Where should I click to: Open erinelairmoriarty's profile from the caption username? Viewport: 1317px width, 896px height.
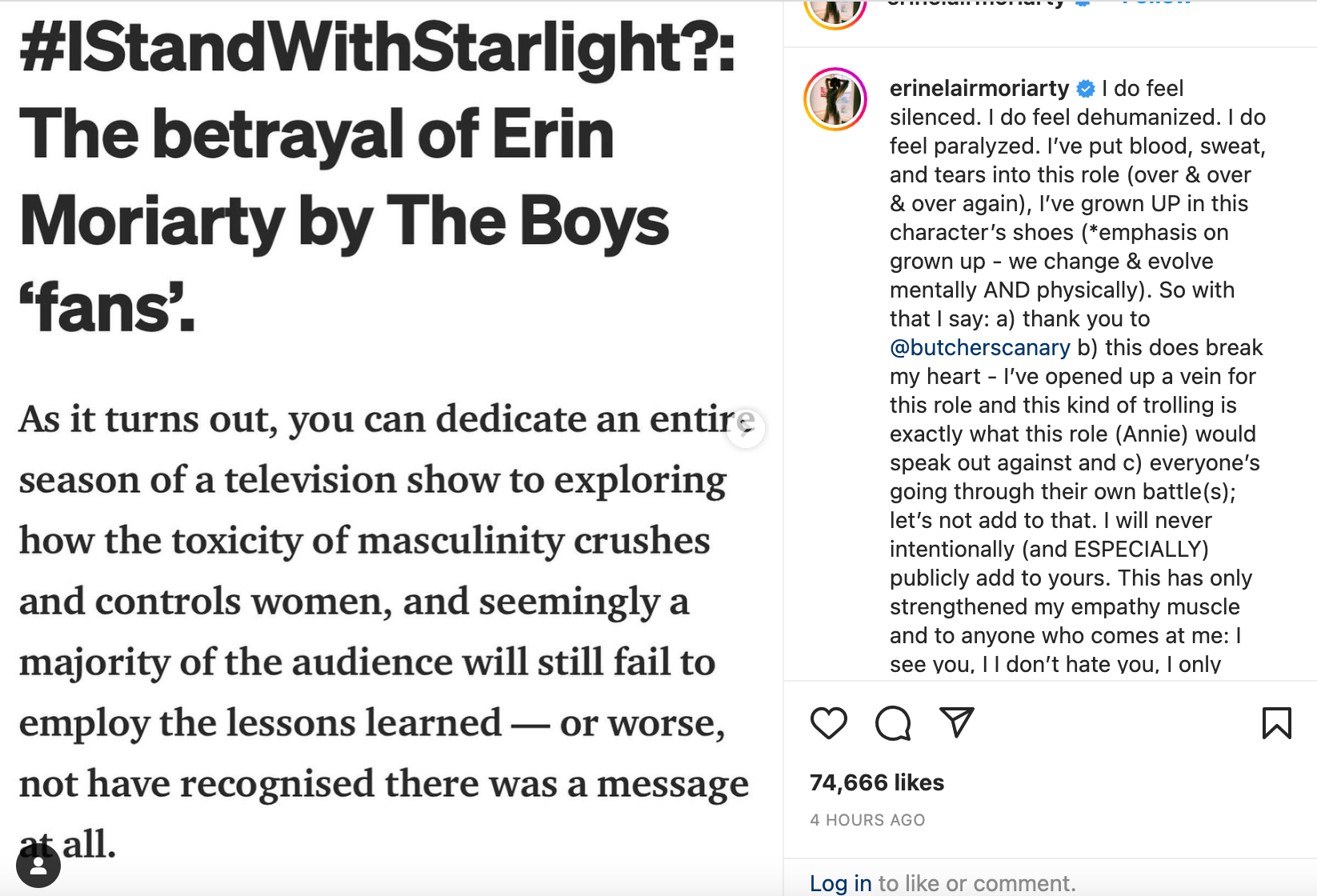pos(979,89)
